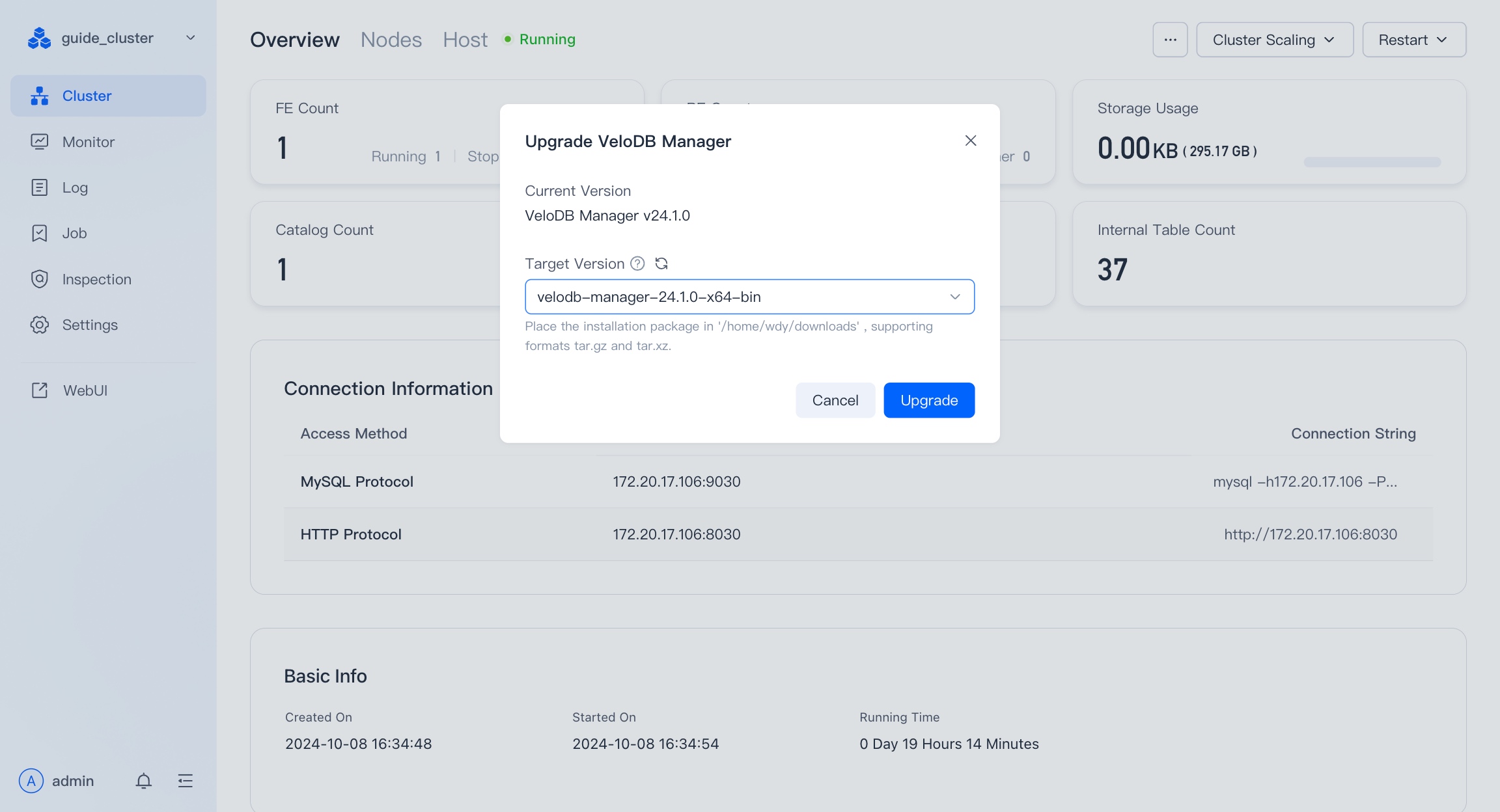Click the FE Running 1 status text
1500x812 pixels.
click(x=406, y=156)
